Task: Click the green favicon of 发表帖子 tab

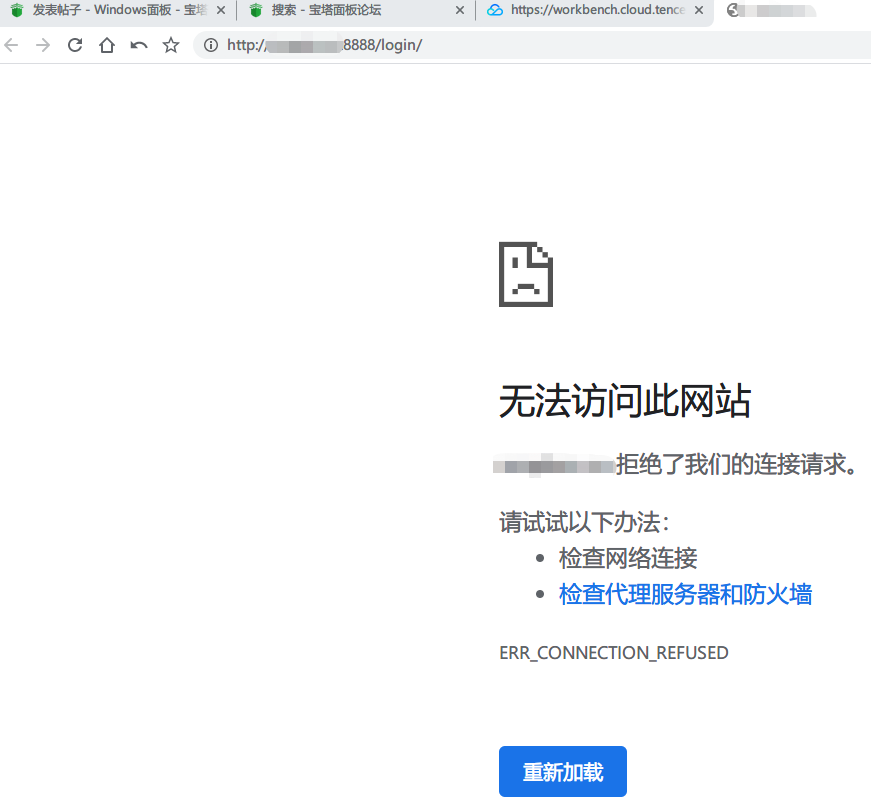Action: pyautogui.click(x=17, y=10)
